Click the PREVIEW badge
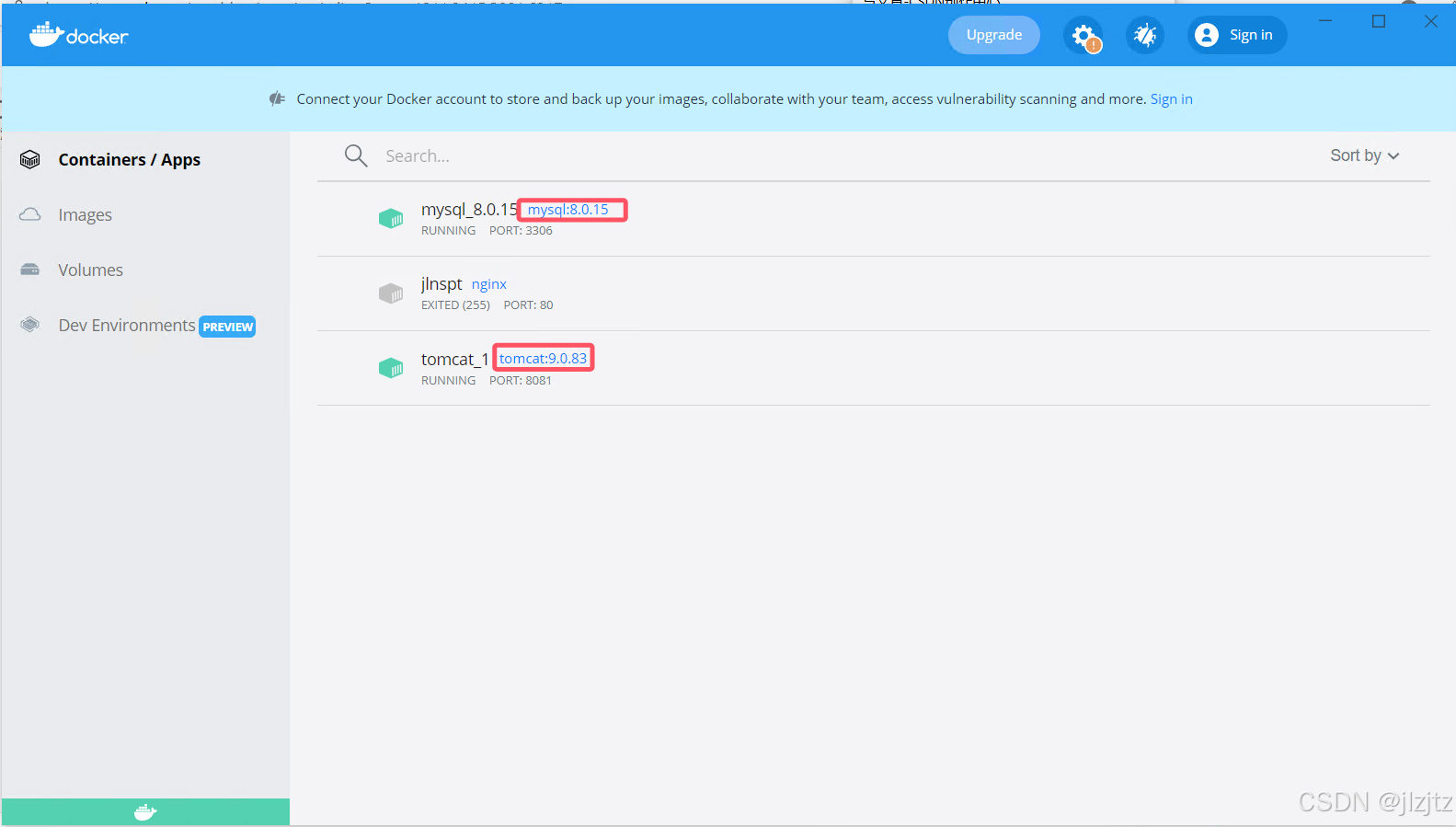Screen dimensions: 1456x827 [227, 327]
